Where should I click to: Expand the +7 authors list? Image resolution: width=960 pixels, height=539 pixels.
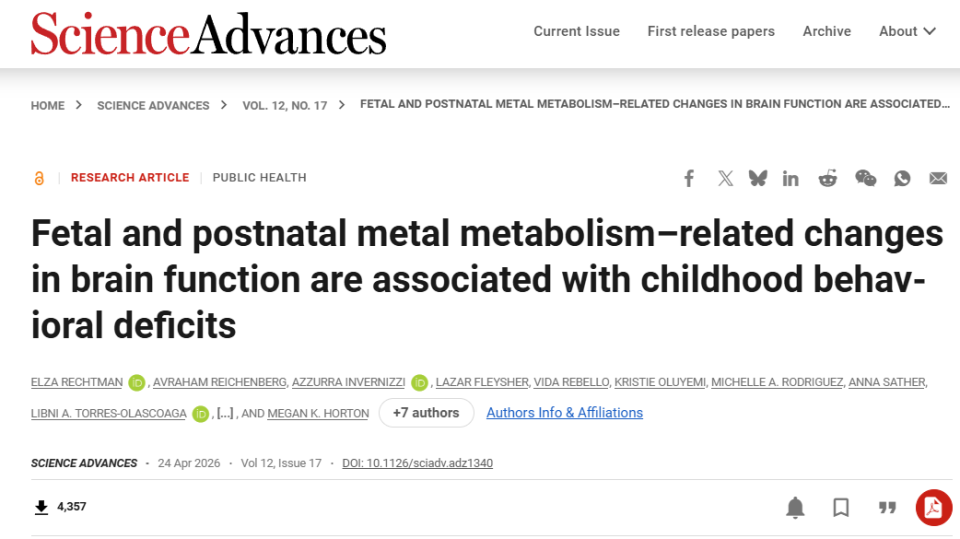tap(426, 413)
